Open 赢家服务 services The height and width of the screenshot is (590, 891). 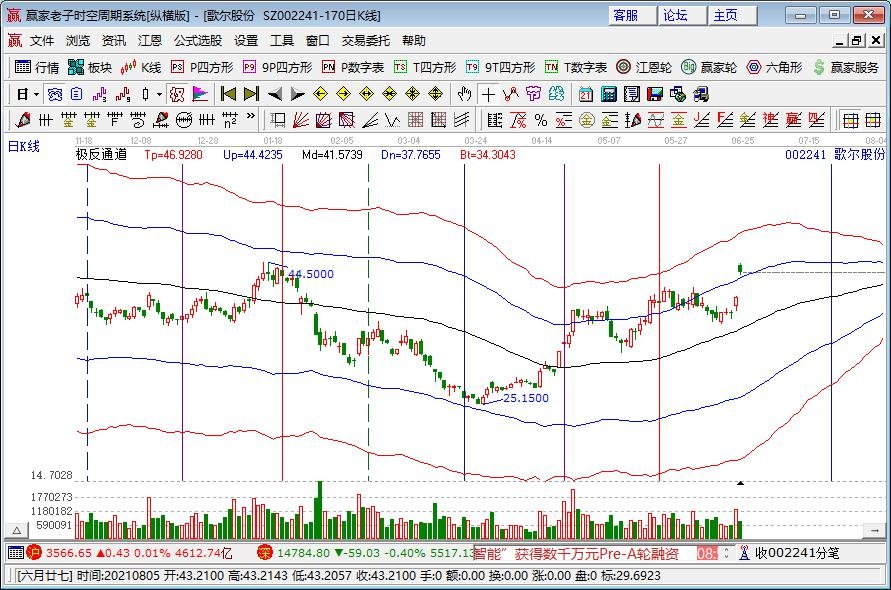[x=846, y=68]
